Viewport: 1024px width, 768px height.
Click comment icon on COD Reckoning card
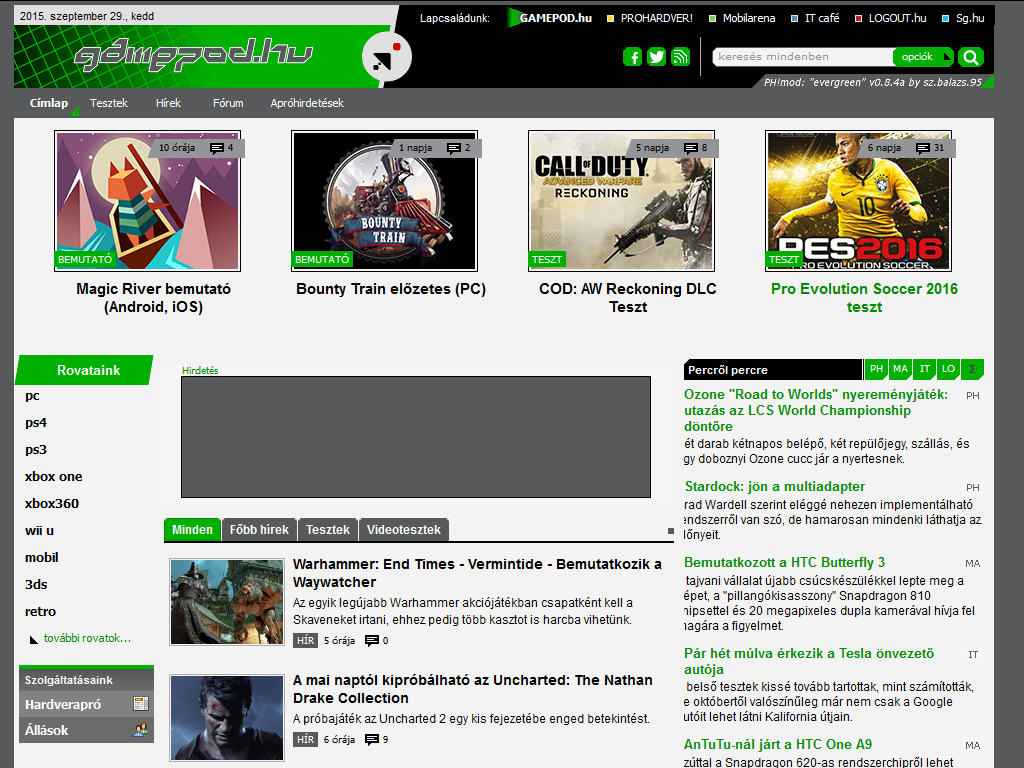[691, 148]
